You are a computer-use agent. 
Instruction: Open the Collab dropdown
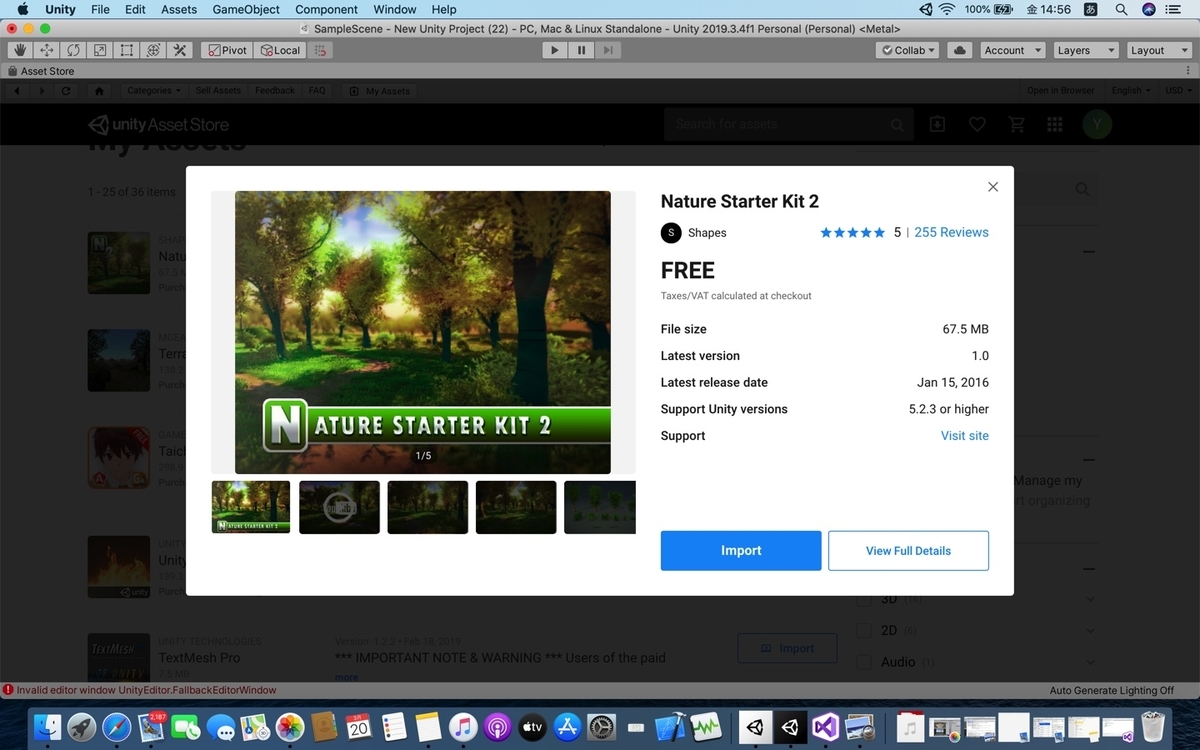(907, 50)
